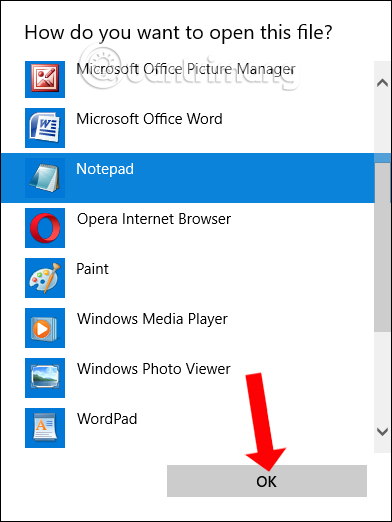Viewport: 392px width, 522px height.
Task: Click the Opera Internet Browser icon
Action: [45, 228]
